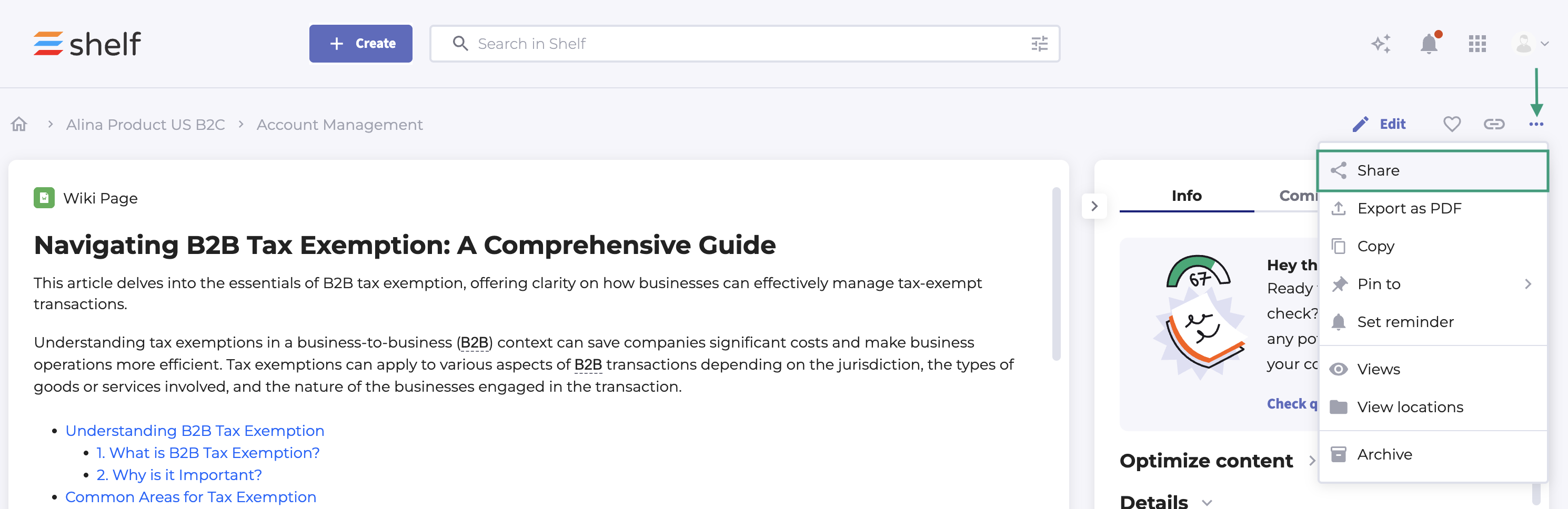Screen dimensions: 1568x509
Task: Collapse the right side info panel
Action: point(1094,206)
